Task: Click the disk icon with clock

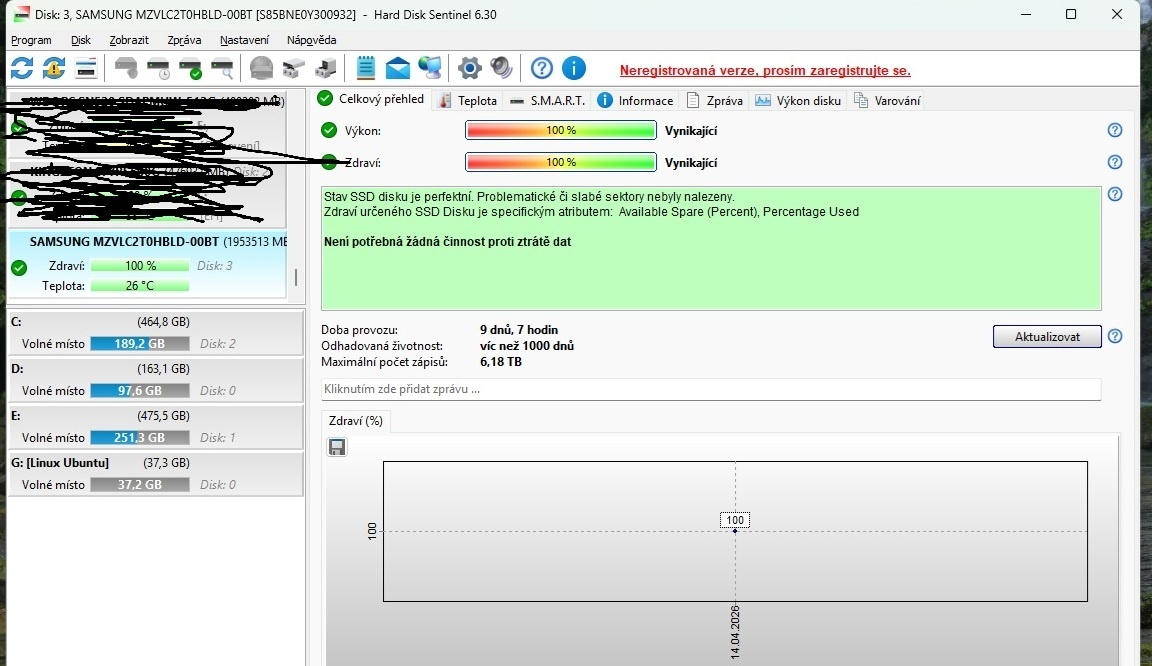Action: tap(158, 68)
